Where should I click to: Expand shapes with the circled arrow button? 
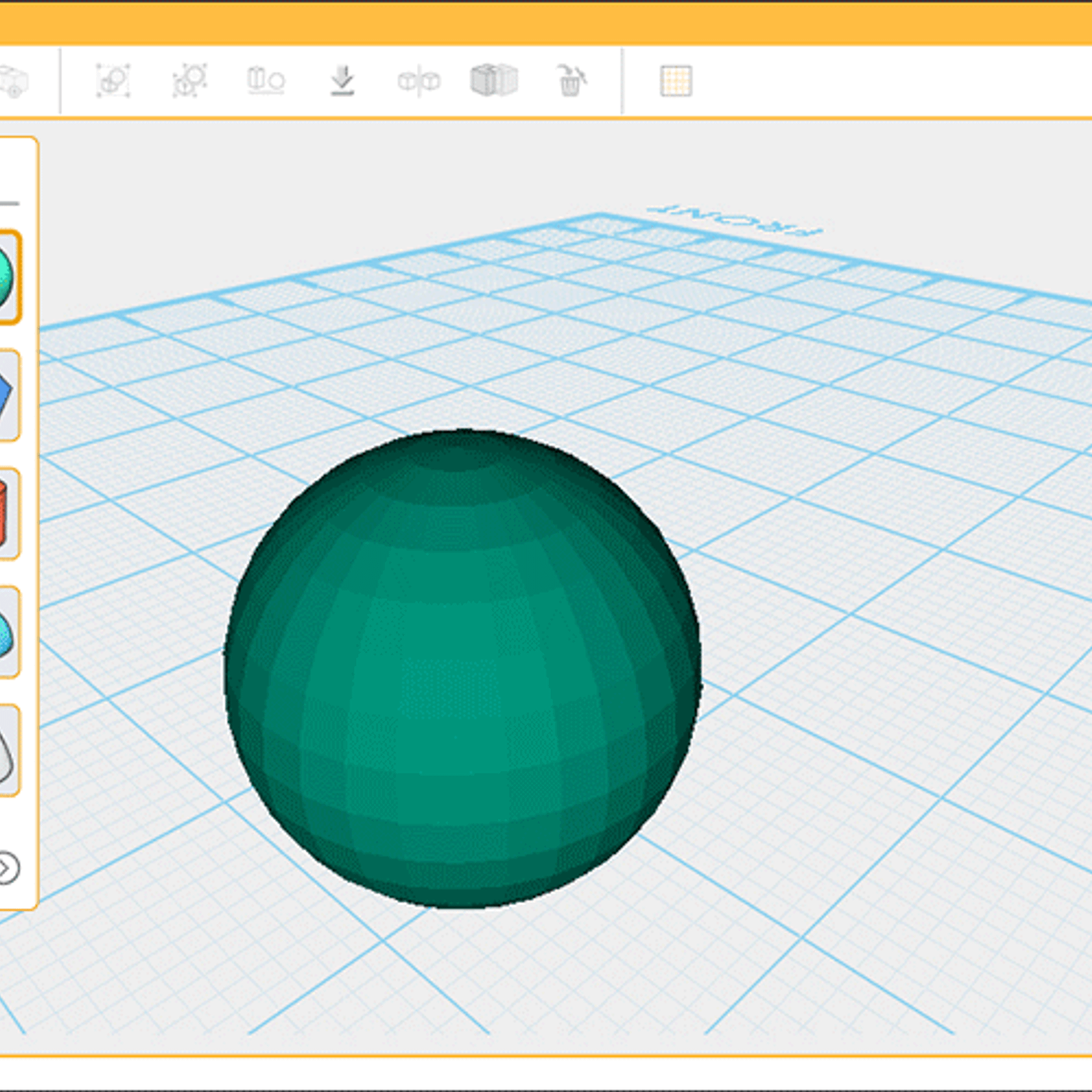pos(8,868)
